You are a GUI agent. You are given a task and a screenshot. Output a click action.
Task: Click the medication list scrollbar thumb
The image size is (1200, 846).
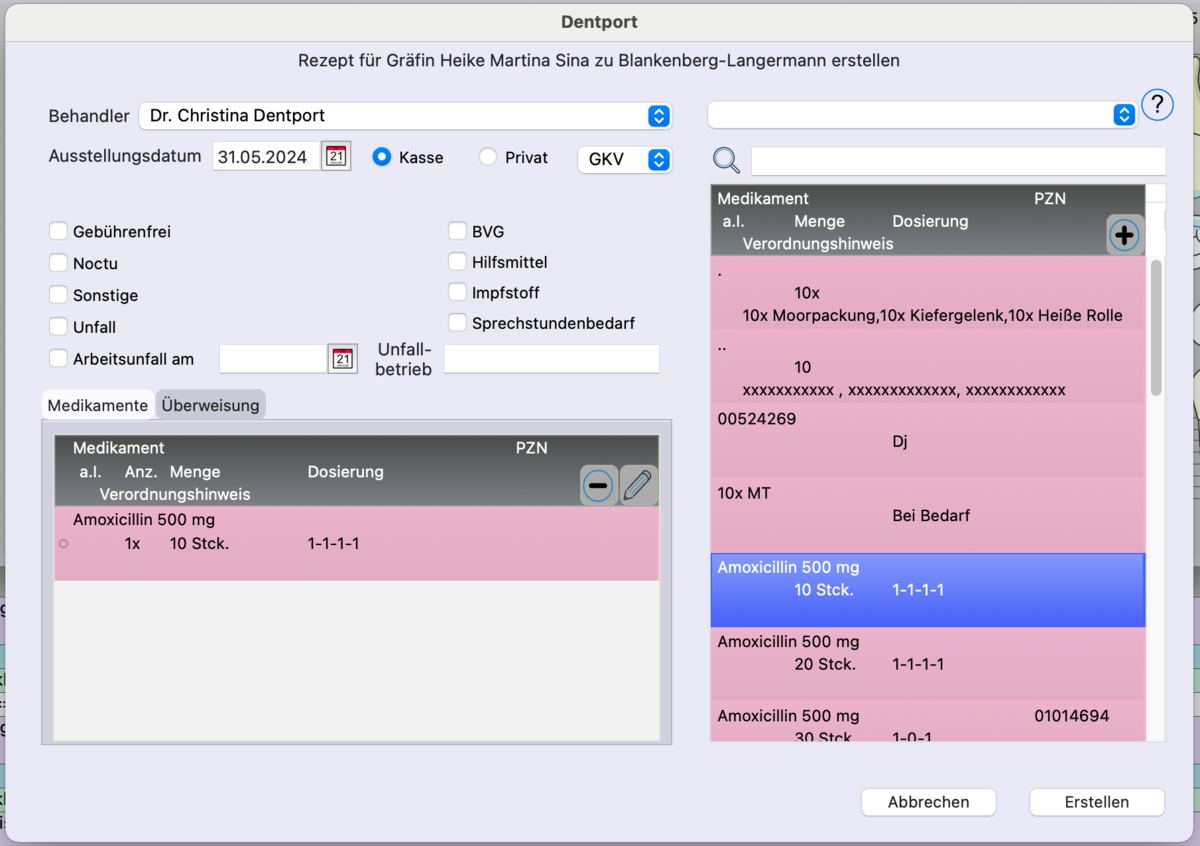coord(1156,328)
